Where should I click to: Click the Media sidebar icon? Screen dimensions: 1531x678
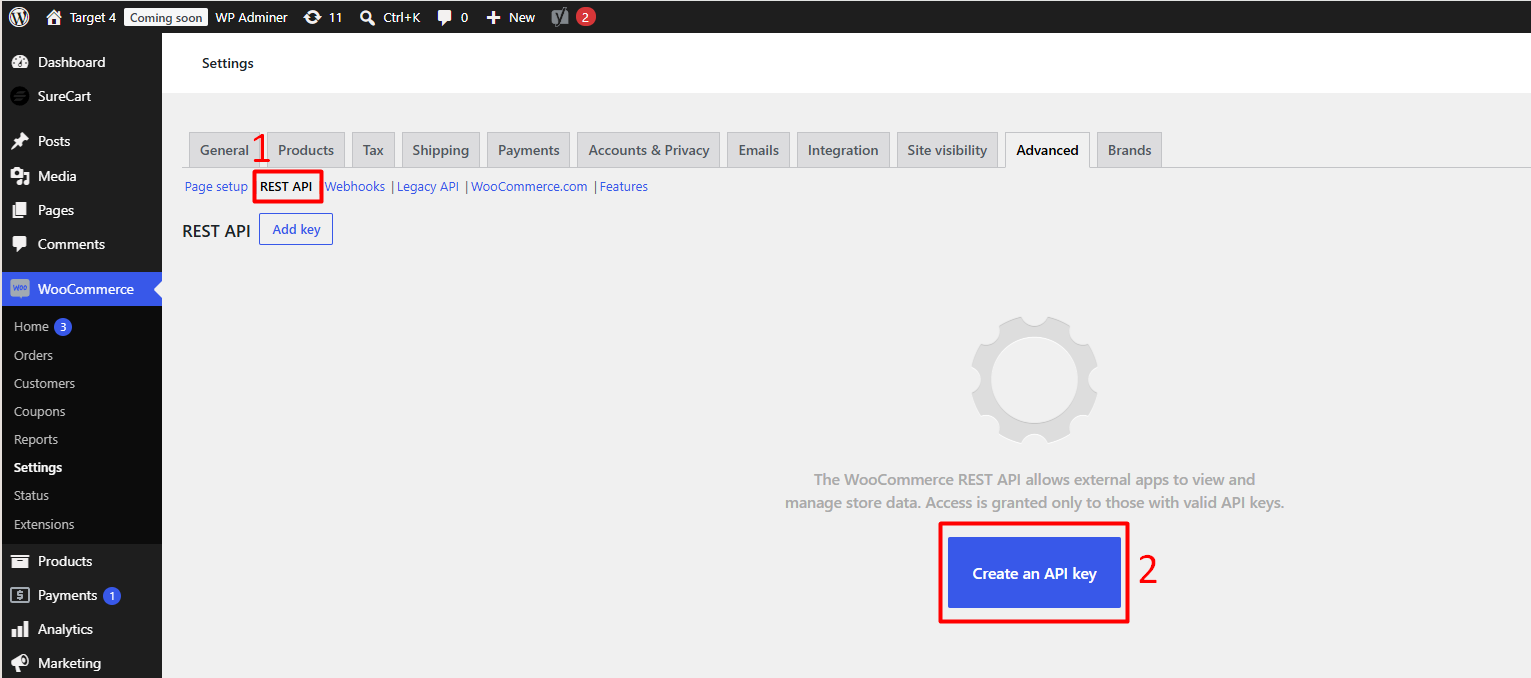point(19,176)
